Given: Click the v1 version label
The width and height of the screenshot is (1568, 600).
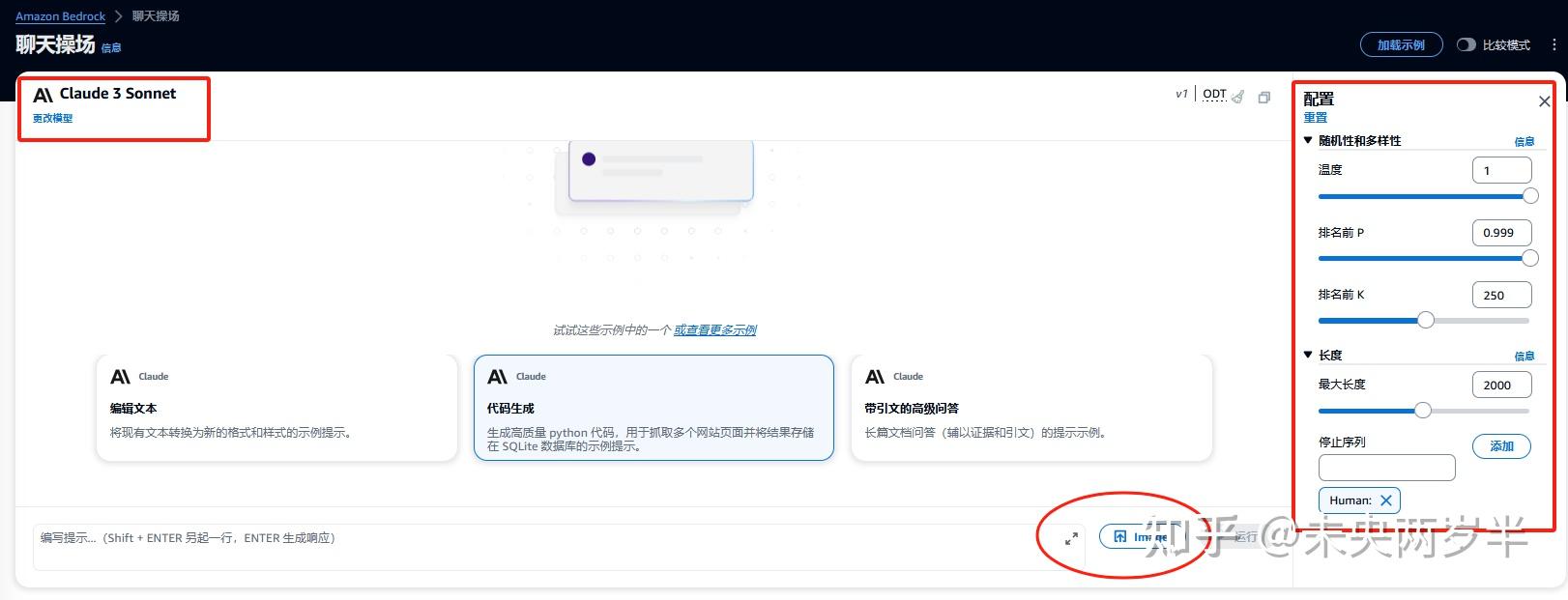Looking at the screenshot, I should (x=1181, y=94).
